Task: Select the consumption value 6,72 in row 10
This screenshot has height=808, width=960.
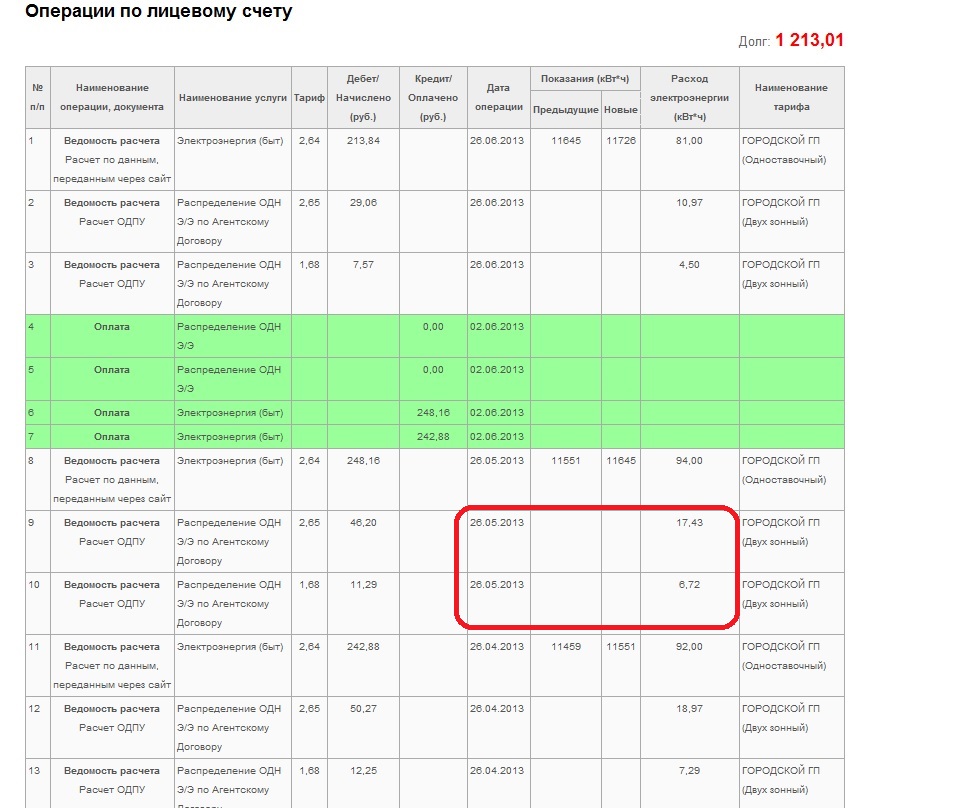Action: pos(689,585)
